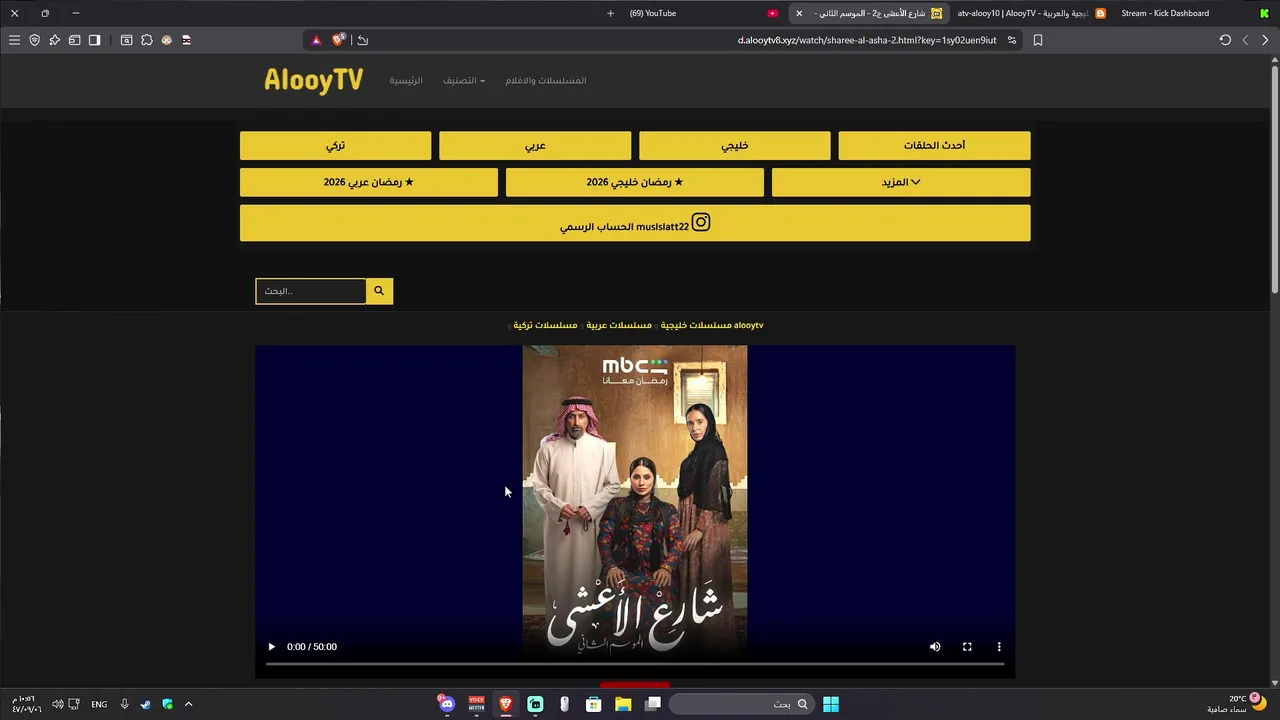Click the تركي category button
1280x720 pixels.
(335, 145)
